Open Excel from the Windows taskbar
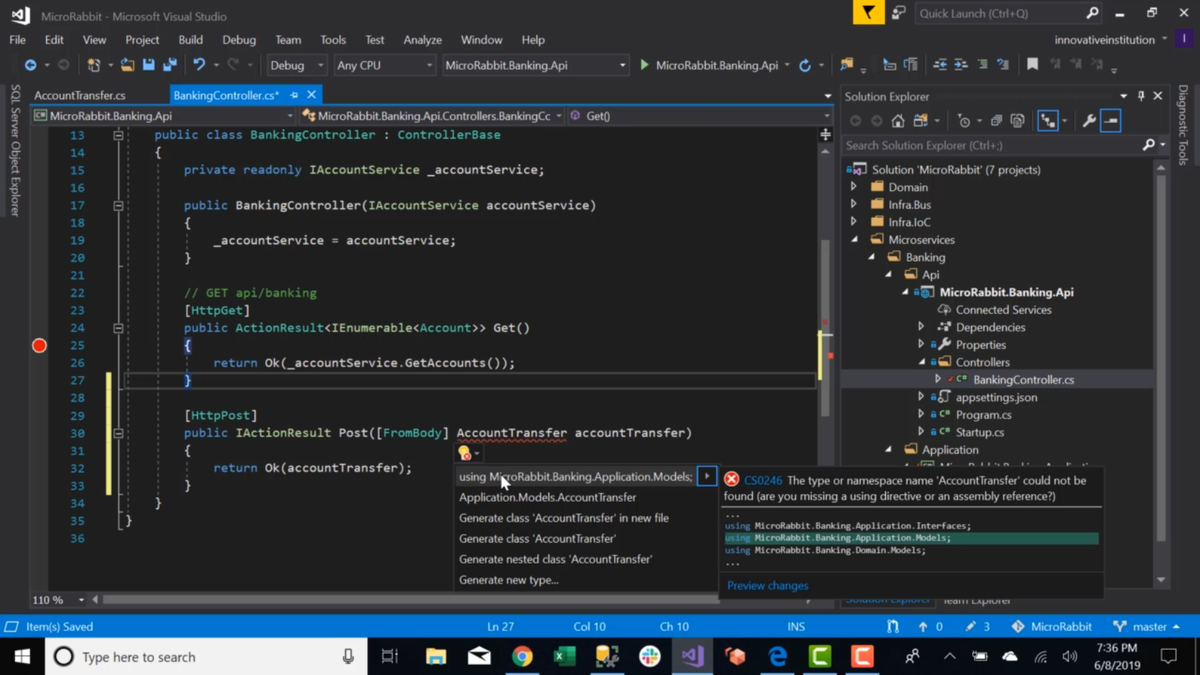Image resolution: width=1200 pixels, height=675 pixels. tap(564, 656)
